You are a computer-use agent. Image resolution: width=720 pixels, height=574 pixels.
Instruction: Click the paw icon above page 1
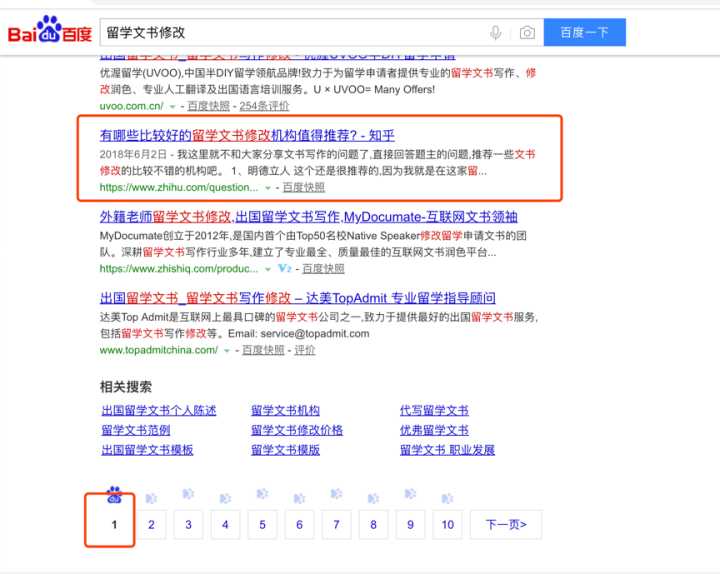pyautogui.click(x=114, y=495)
